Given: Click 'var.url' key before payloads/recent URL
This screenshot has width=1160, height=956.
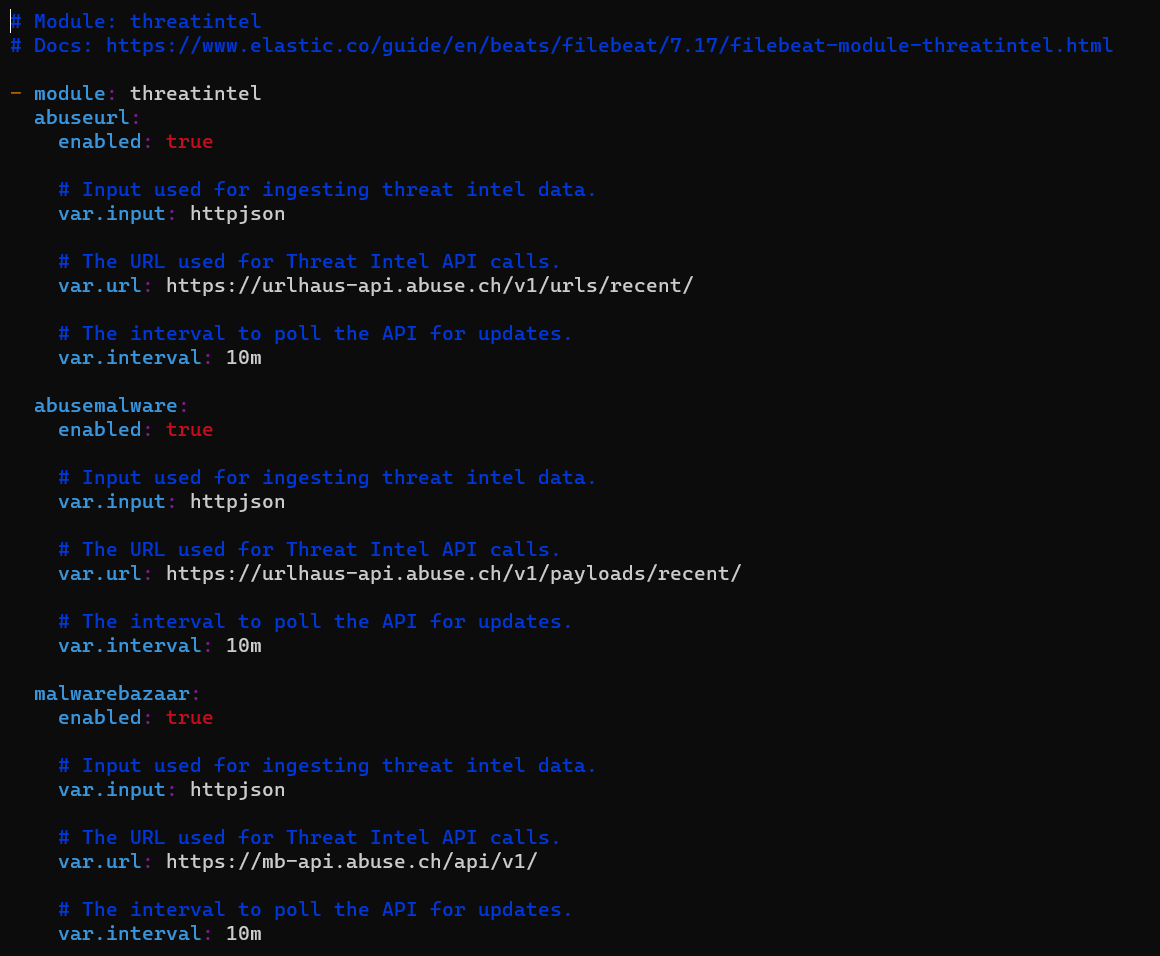Looking at the screenshot, I should click(100, 573).
